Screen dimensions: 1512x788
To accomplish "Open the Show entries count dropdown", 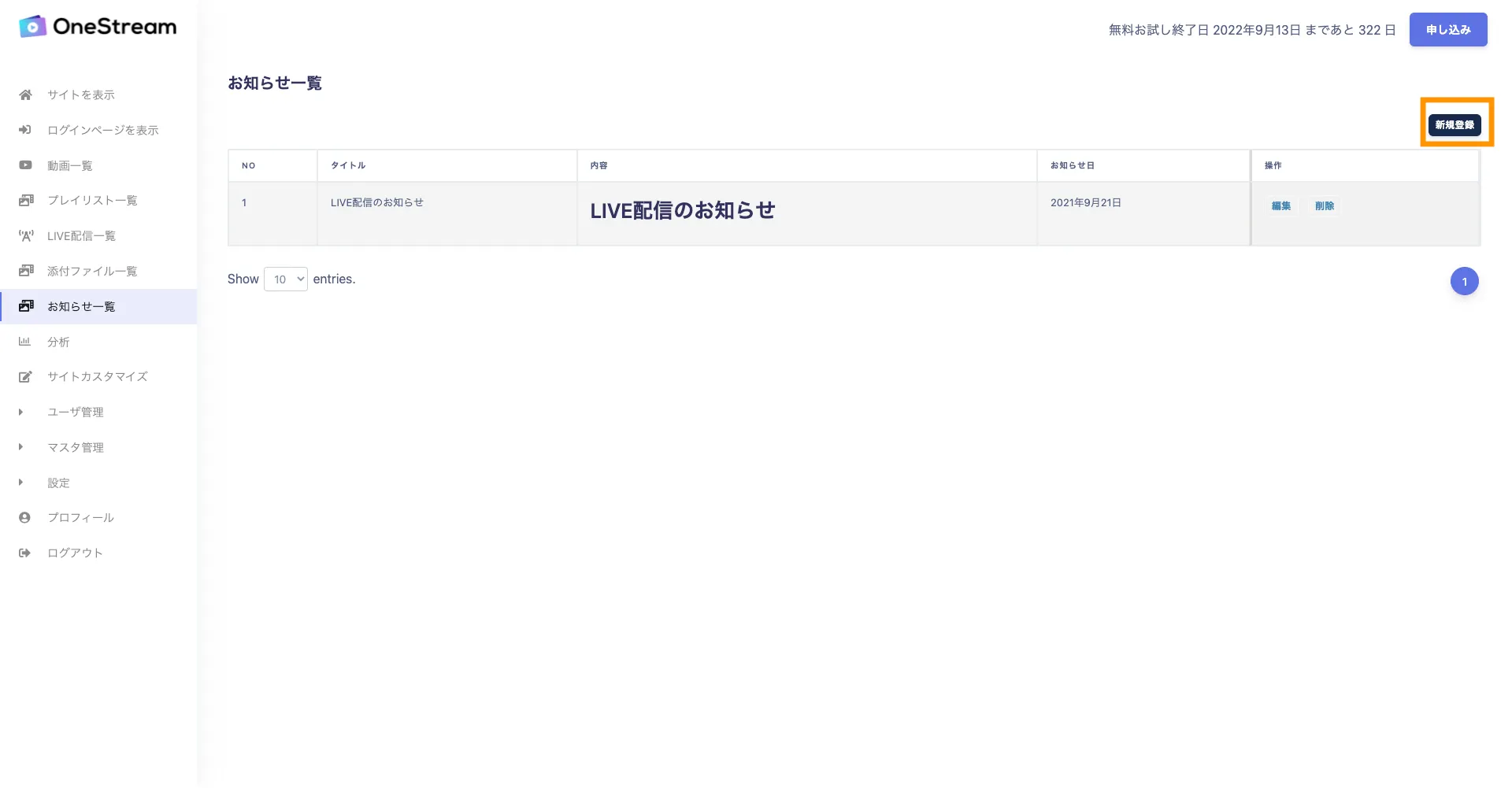I will click(x=285, y=279).
